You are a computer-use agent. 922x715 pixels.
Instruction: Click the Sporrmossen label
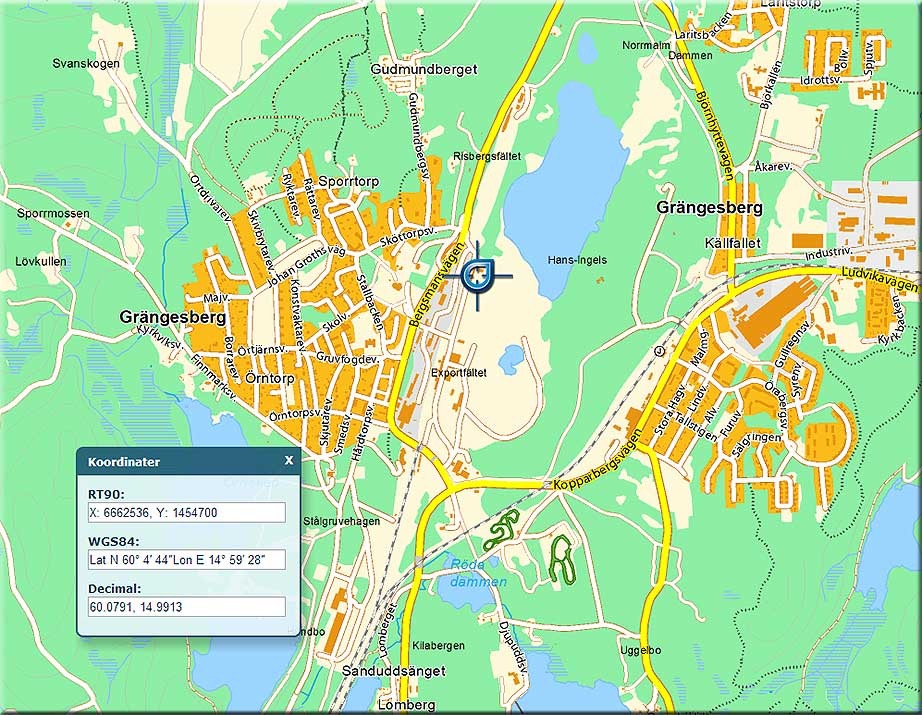[53, 213]
